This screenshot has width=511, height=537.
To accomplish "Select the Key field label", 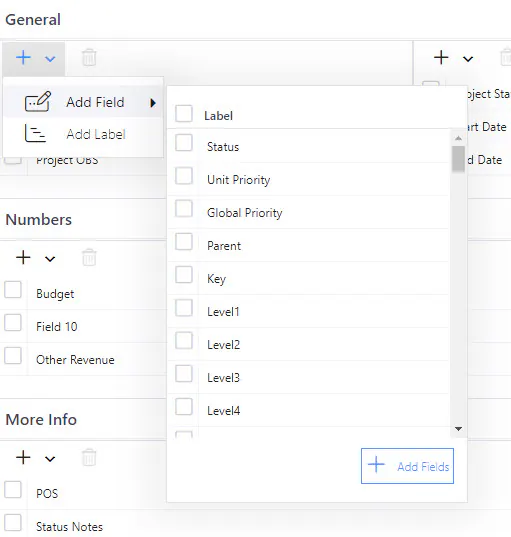I will (216, 279).
